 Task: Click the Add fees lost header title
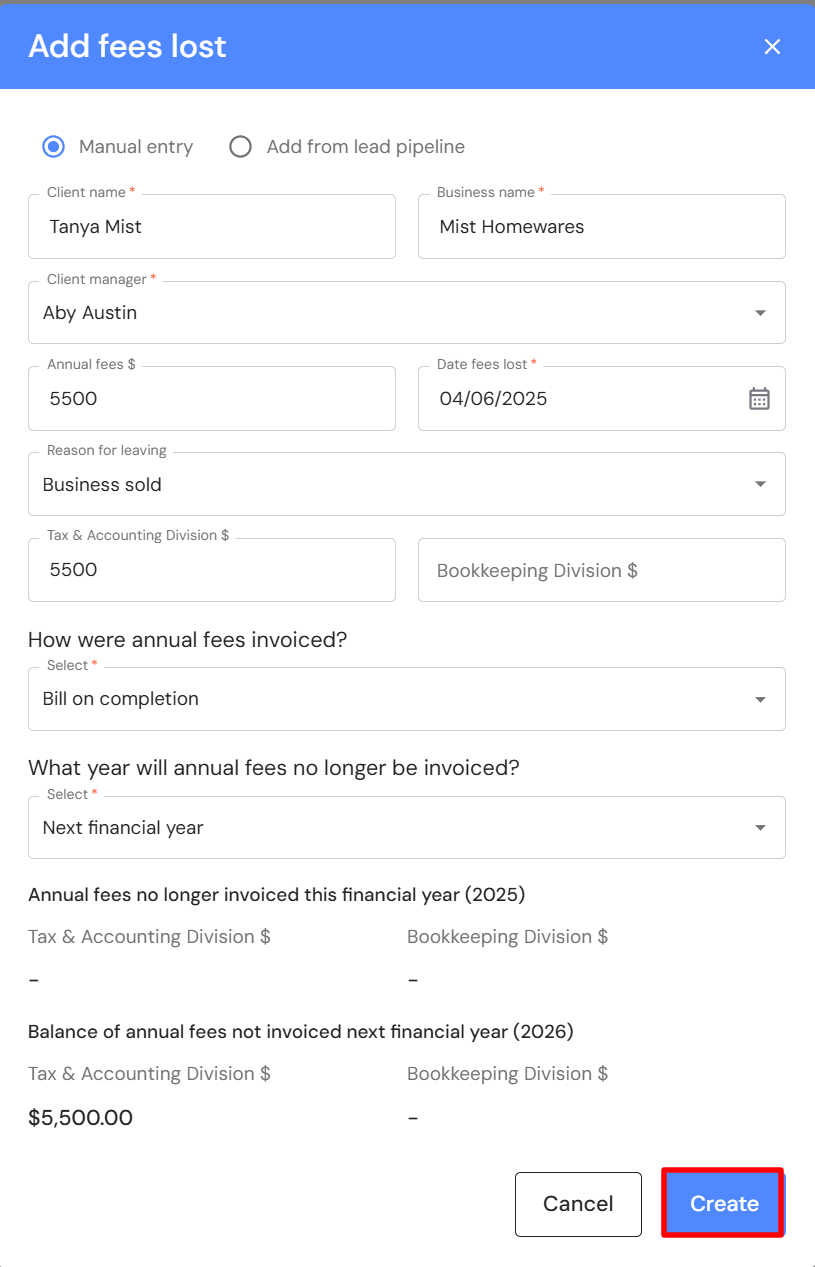click(x=127, y=46)
